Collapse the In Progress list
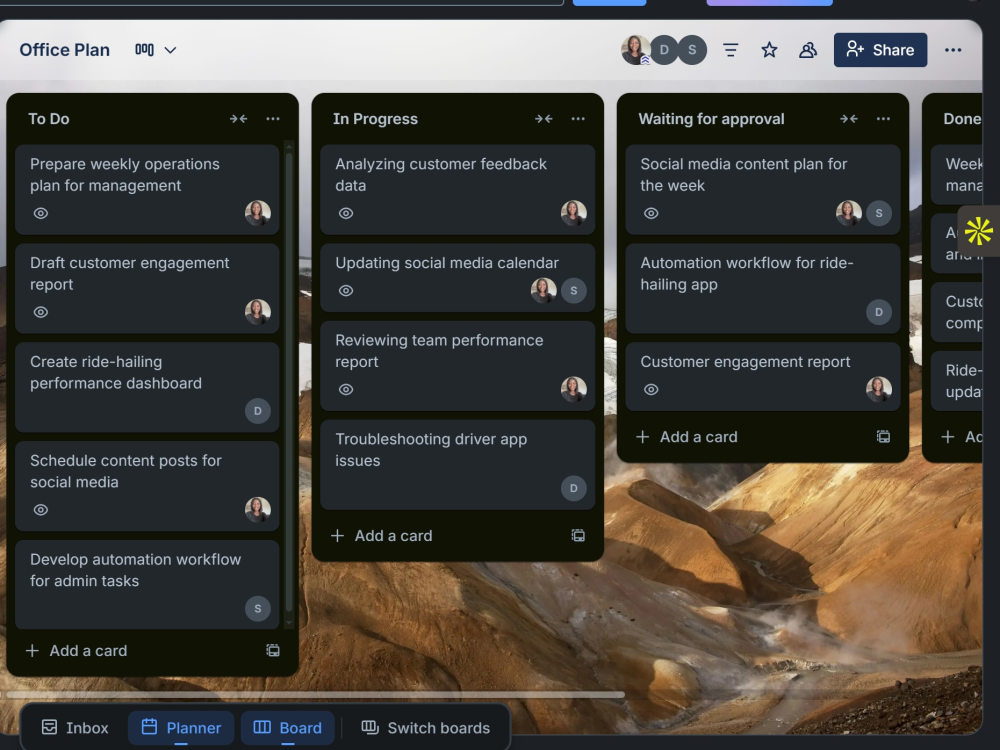 (x=543, y=119)
